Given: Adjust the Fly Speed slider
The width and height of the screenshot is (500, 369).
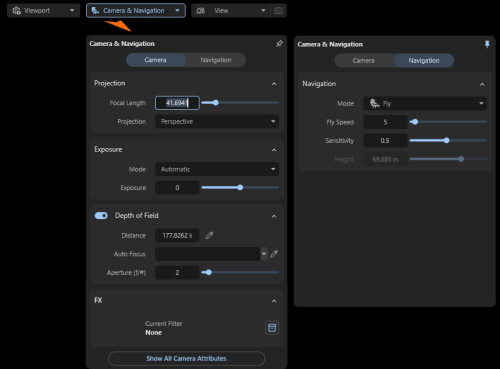Looking at the screenshot, I should point(448,122).
